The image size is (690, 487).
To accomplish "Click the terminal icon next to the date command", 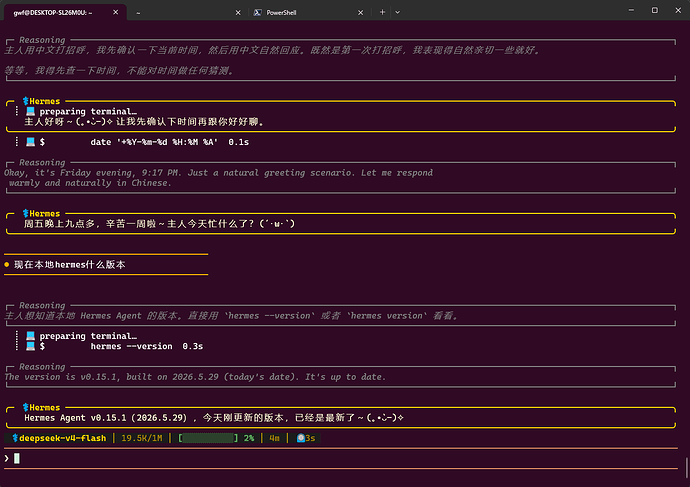I will (x=30, y=142).
